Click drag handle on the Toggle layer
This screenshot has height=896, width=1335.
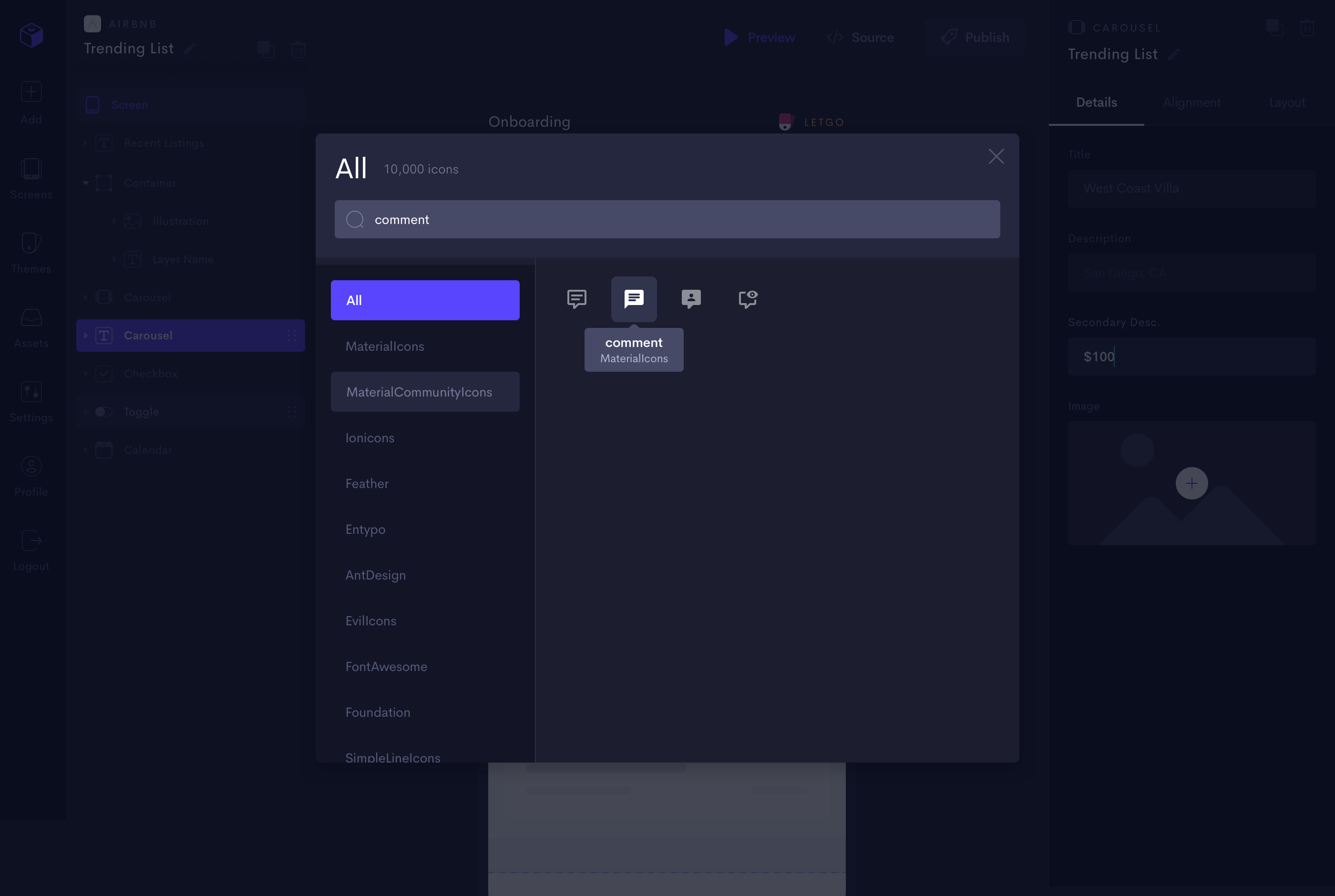click(x=291, y=411)
